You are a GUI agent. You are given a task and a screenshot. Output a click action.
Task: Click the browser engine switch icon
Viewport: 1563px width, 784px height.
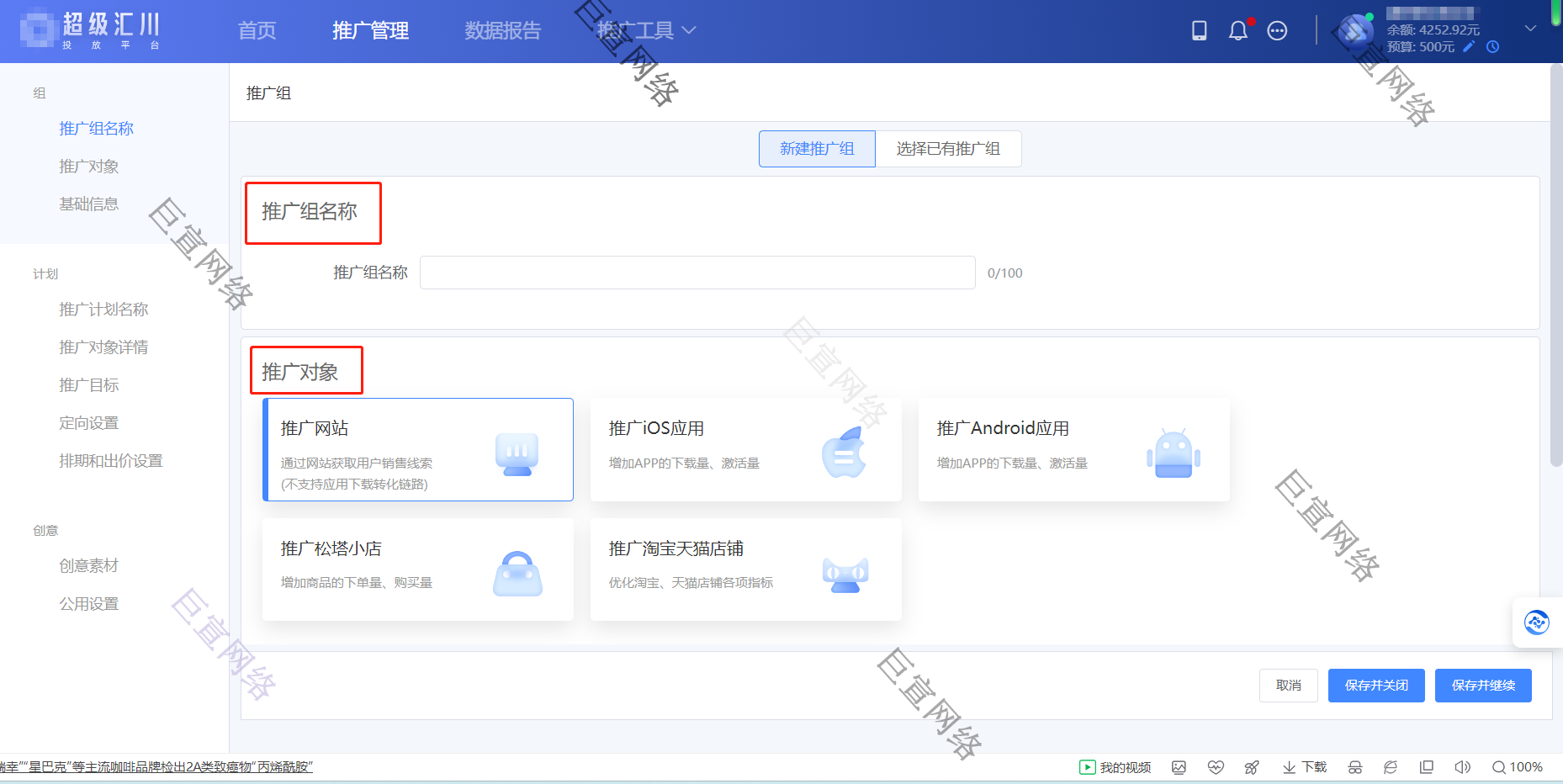click(1391, 767)
